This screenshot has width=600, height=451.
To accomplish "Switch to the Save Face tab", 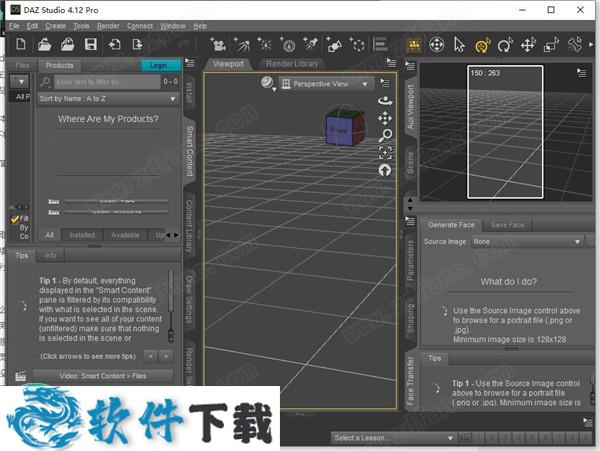I will [507, 225].
